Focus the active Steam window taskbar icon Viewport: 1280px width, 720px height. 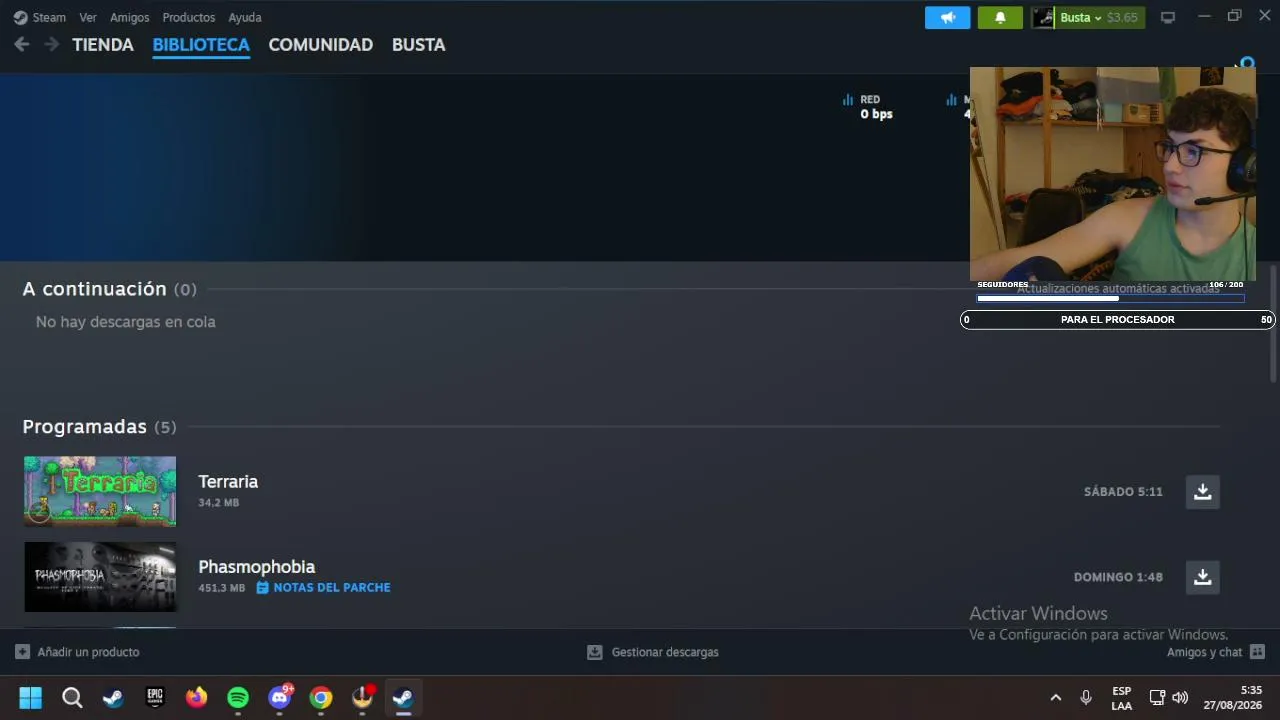pos(404,697)
